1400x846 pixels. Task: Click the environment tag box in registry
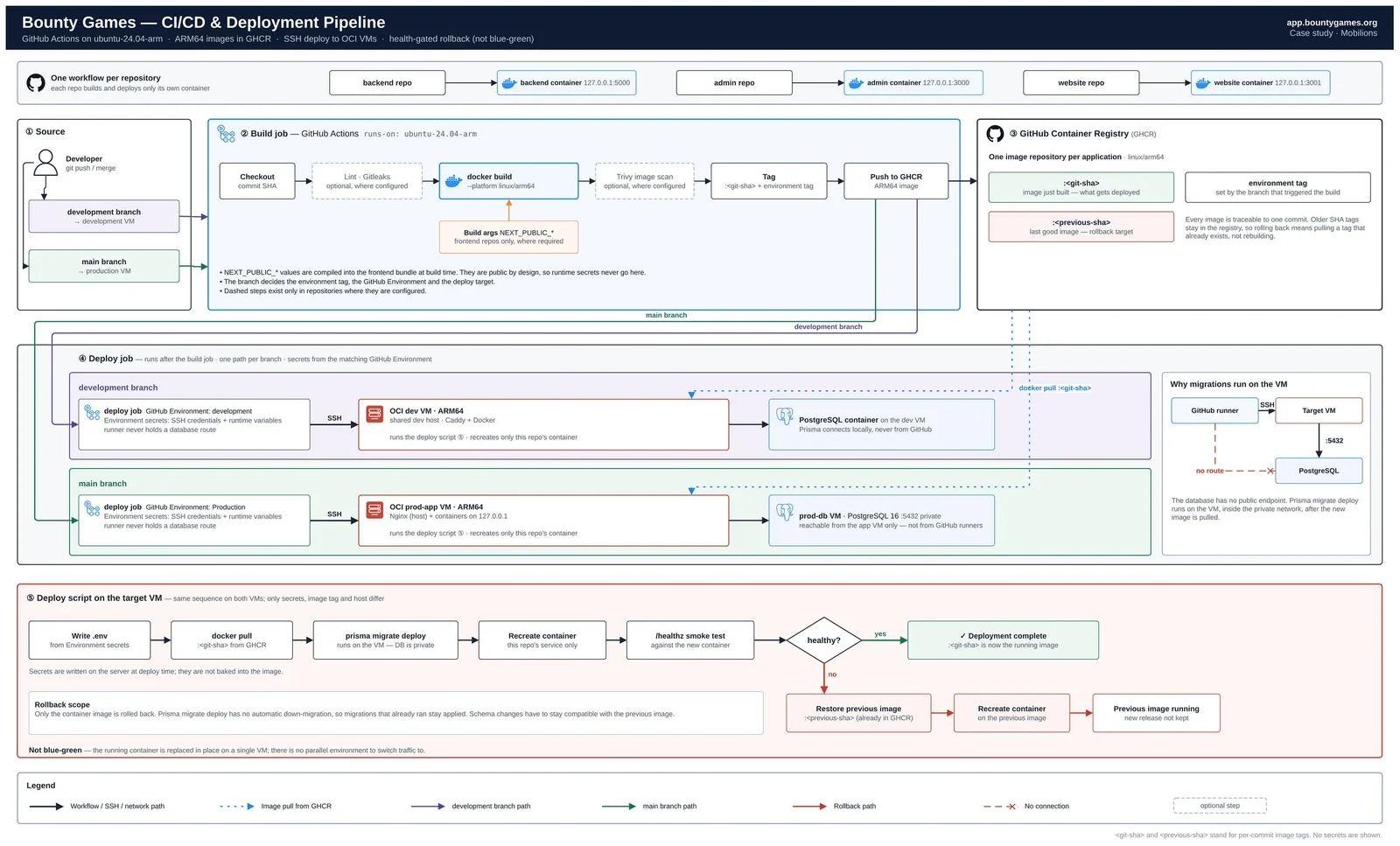click(1277, 187)
